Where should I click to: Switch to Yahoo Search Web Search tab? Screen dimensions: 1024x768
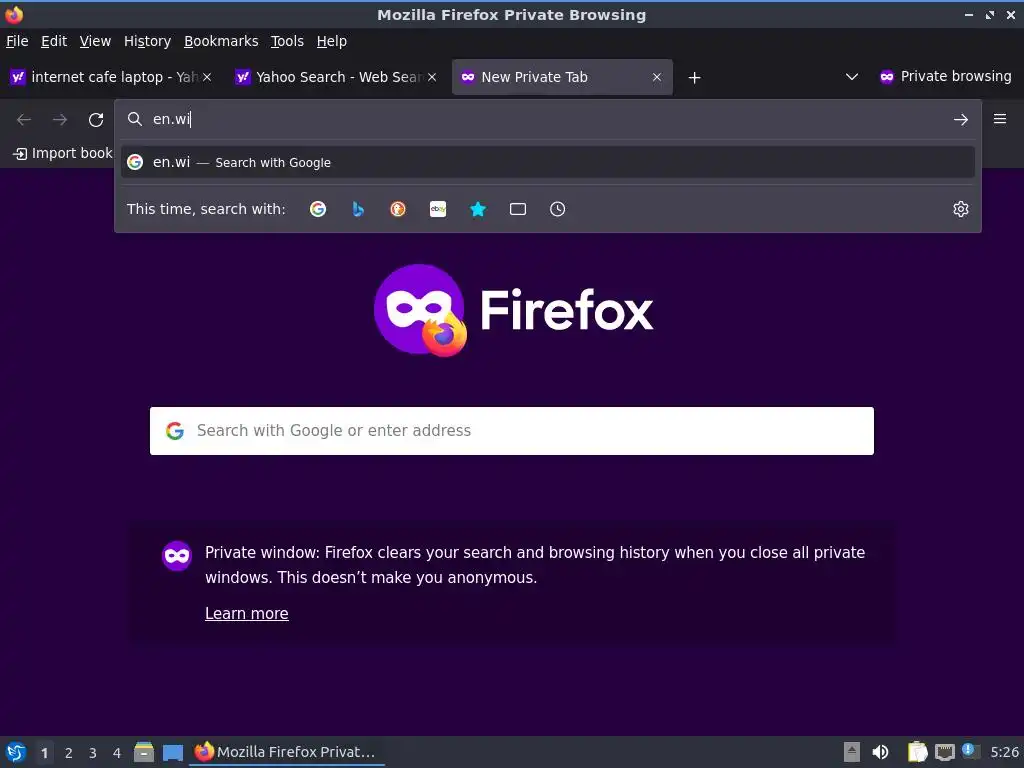click(337, 77)
